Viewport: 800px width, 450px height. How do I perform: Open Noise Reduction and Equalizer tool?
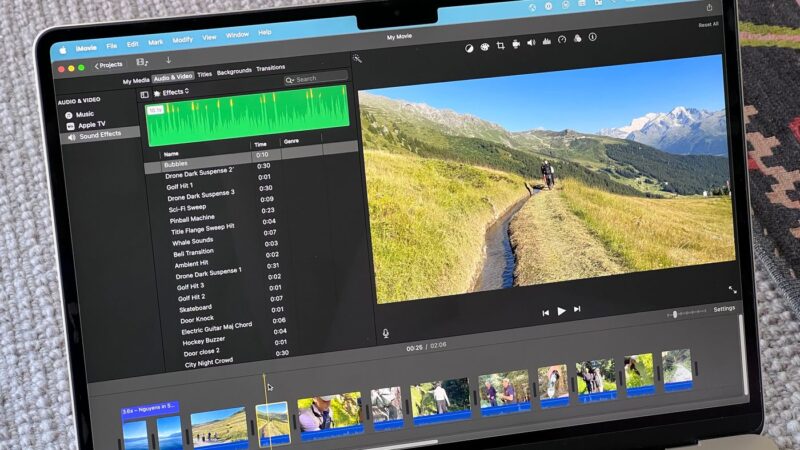pos(546,41)
